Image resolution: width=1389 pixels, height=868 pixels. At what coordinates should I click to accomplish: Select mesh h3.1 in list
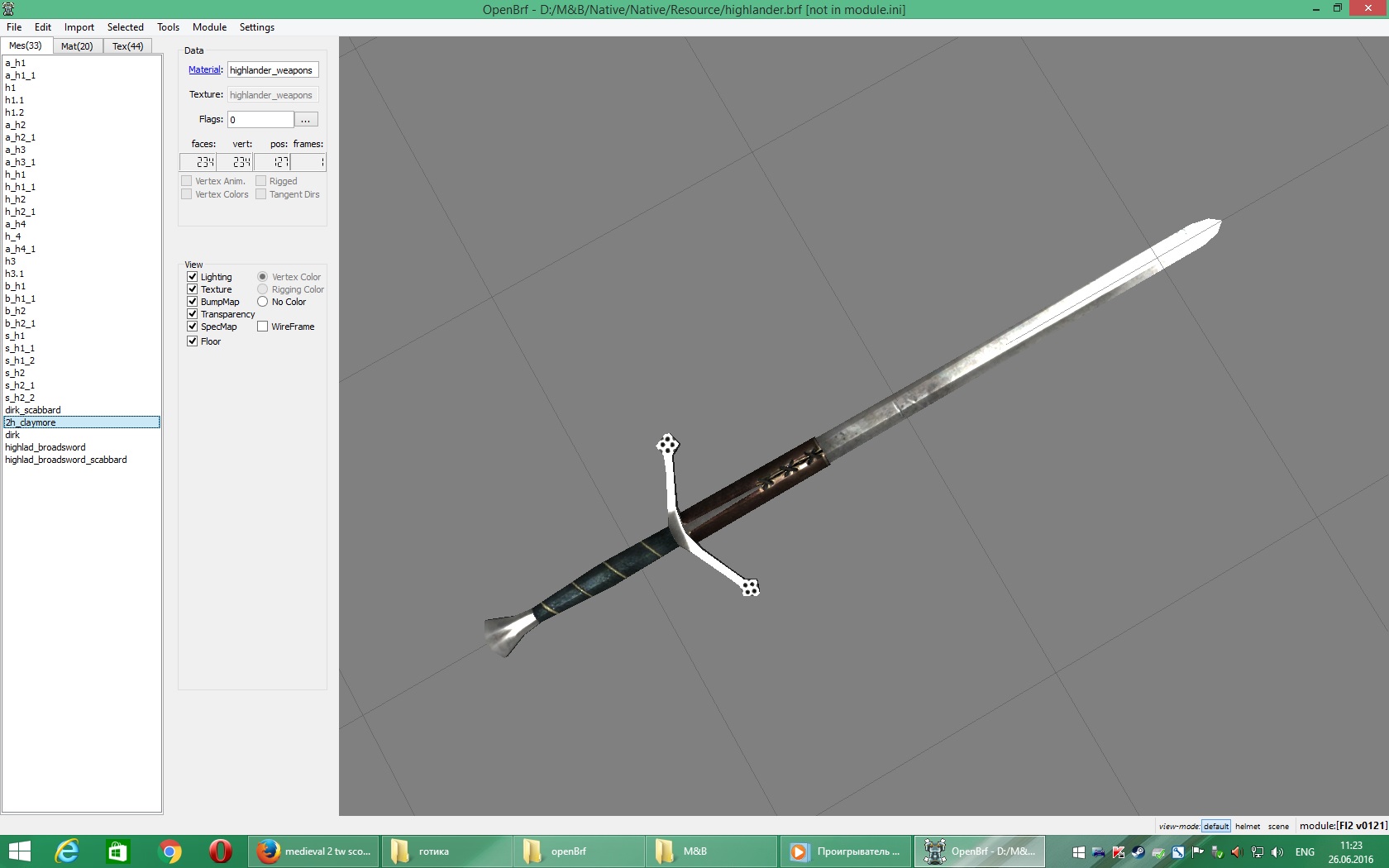pyautogui.click(x=82, y=274)
